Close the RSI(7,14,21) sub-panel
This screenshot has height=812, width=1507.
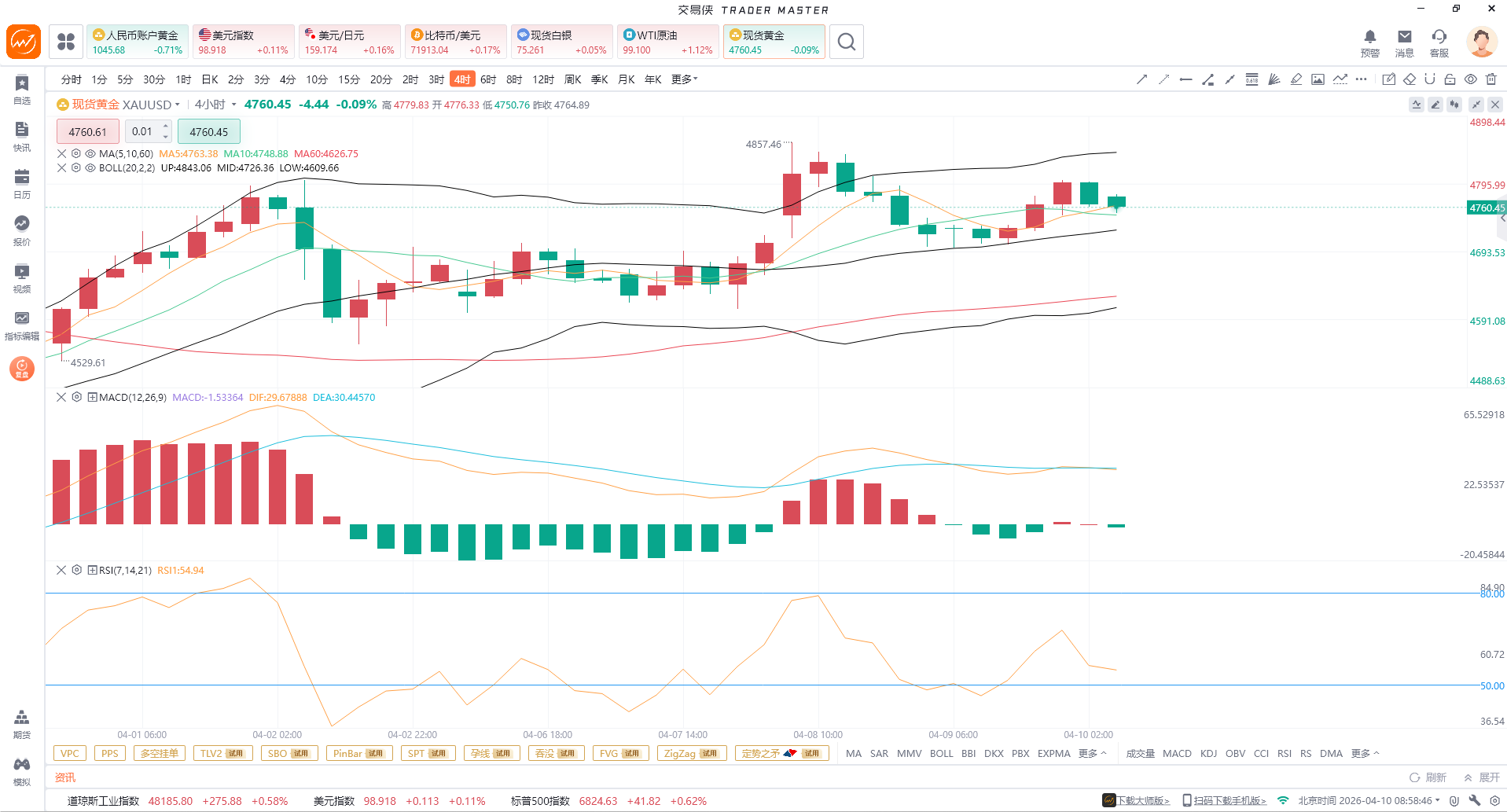[61, 571]
